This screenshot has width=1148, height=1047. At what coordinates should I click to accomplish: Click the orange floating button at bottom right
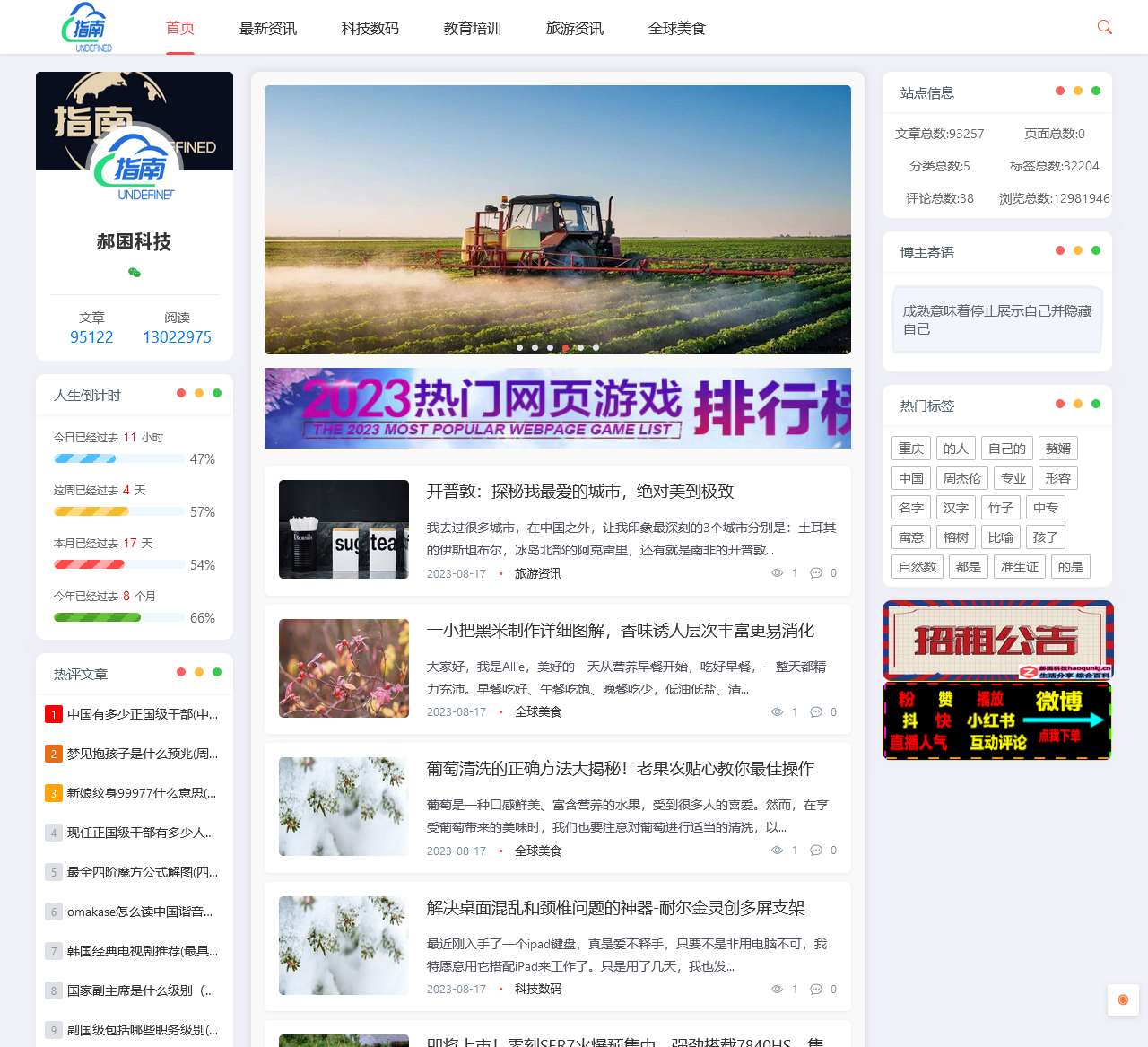(x=1122, y=999)
